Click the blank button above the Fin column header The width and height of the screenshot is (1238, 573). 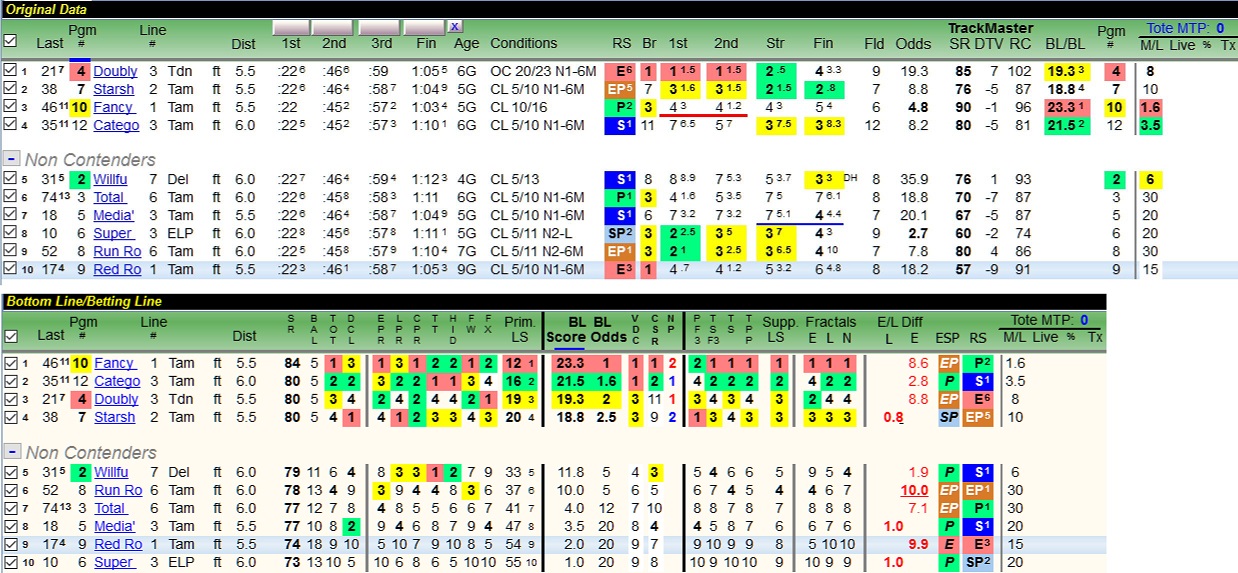pos(424,27)
